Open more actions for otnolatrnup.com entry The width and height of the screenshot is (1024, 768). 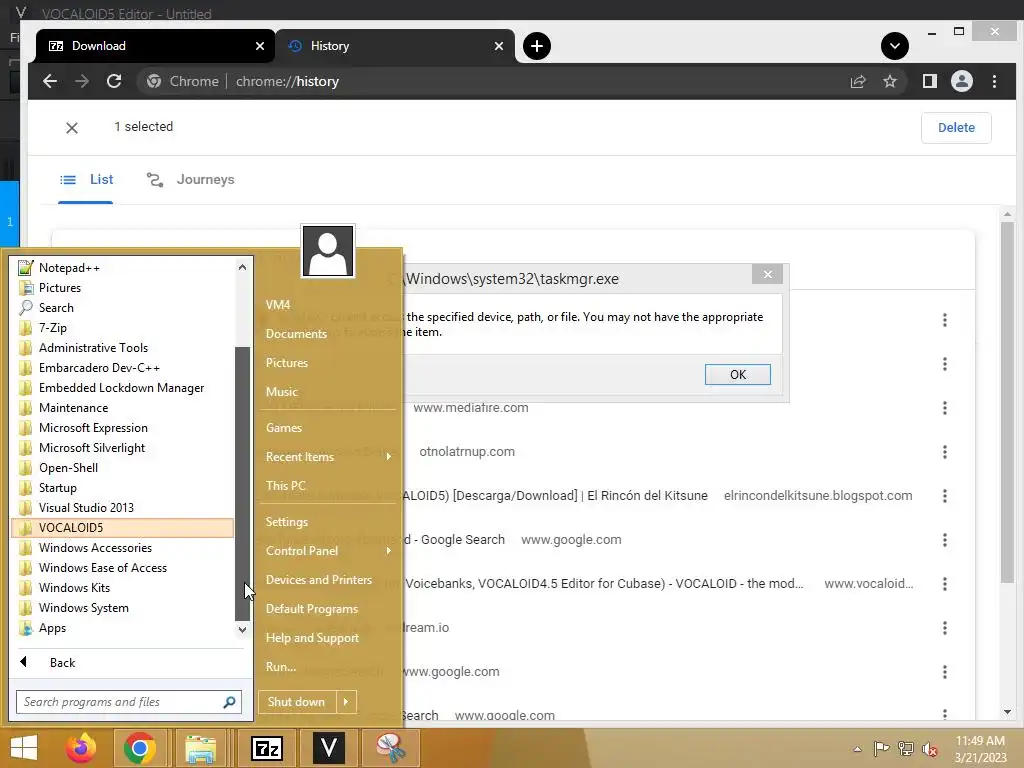tap(944, 452)
